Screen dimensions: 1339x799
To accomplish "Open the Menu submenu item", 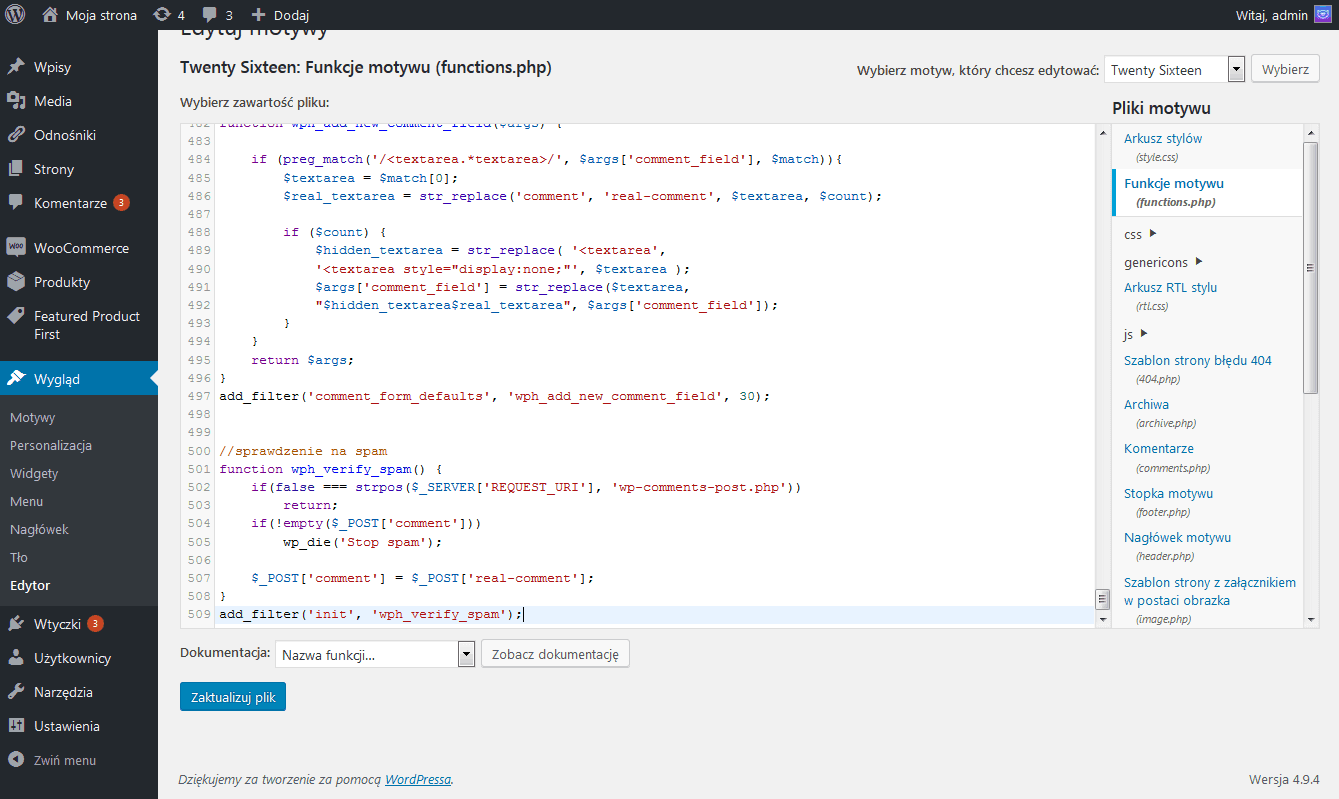I will click(27, 501).
